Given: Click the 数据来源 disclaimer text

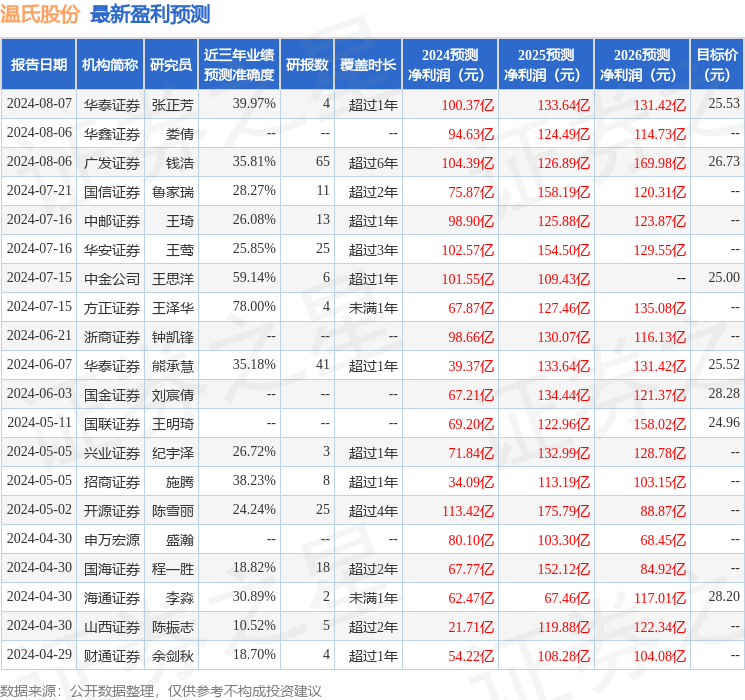Looking at the screenshot, I should pos(161,690).
